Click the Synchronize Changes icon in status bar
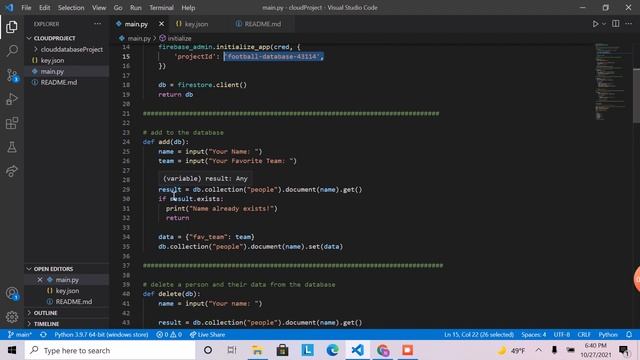This screenshot has height=360, width=640. (43, 335)
